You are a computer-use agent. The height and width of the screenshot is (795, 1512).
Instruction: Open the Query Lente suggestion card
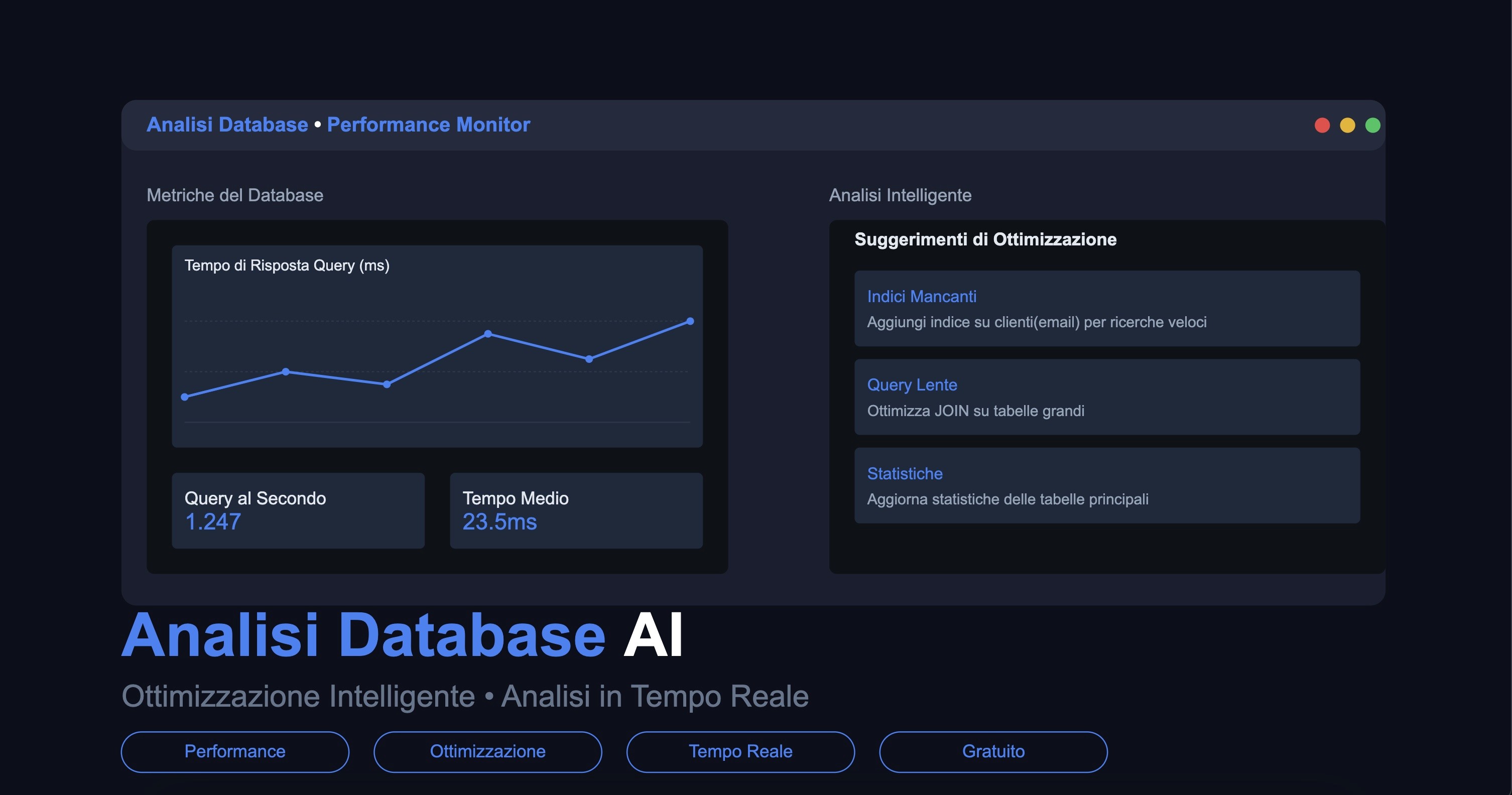coord(1107,397)
